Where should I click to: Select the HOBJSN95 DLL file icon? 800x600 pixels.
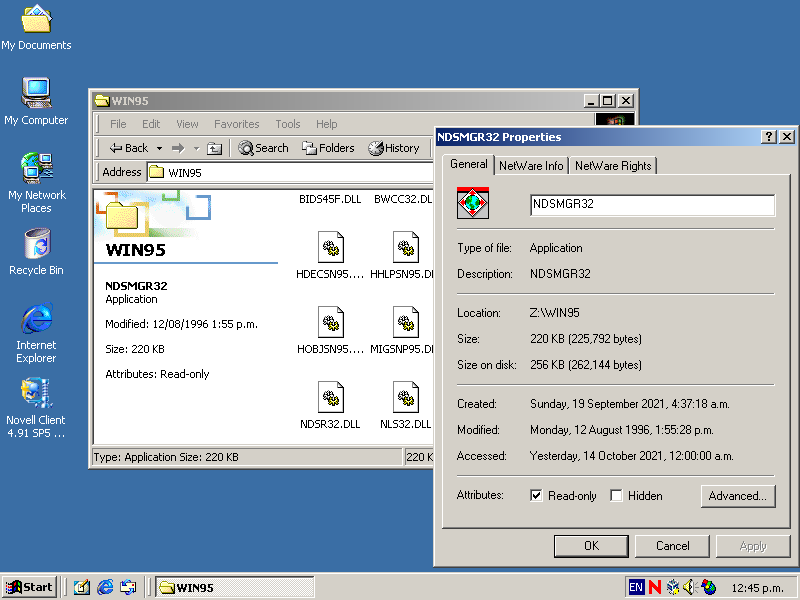point(330,322)
